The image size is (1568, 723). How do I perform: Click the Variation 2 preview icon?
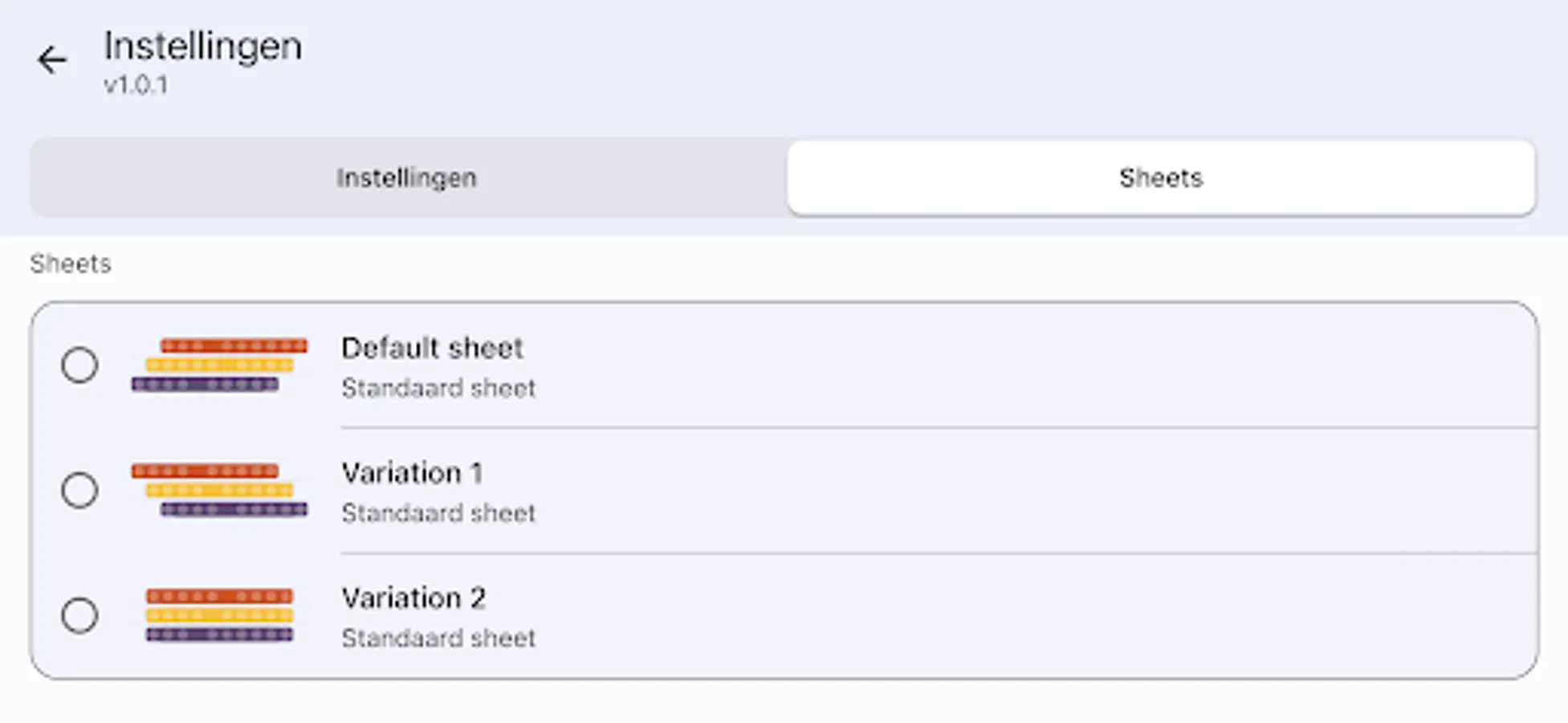pos(219,615)
